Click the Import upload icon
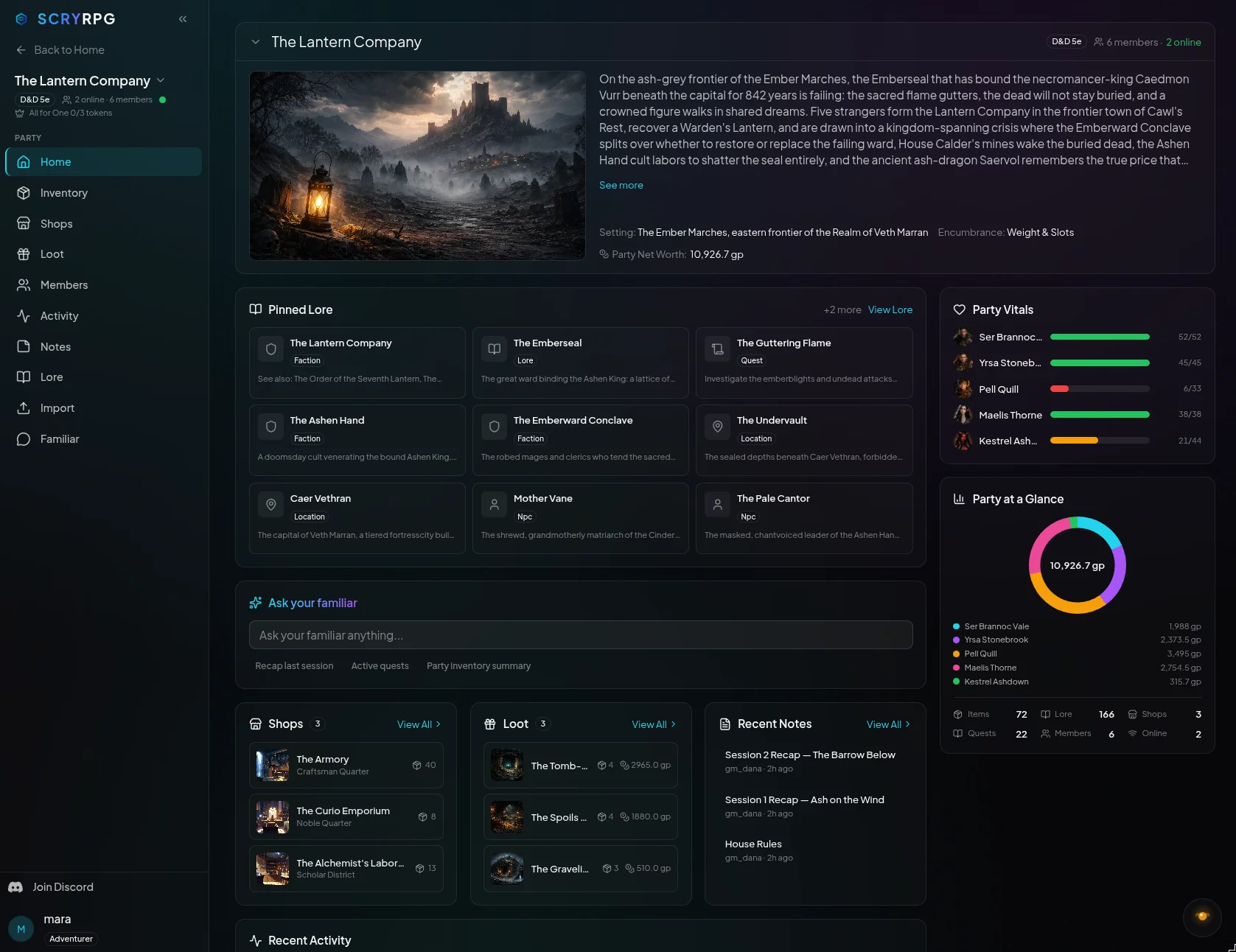The width and height of the screenshot is (1236, 952). pos(24,408)
